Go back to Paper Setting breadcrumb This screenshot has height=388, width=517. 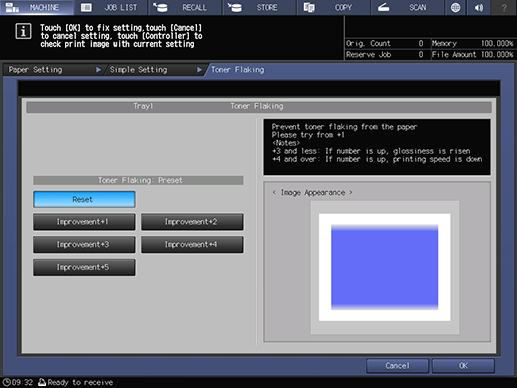[53, 70]
